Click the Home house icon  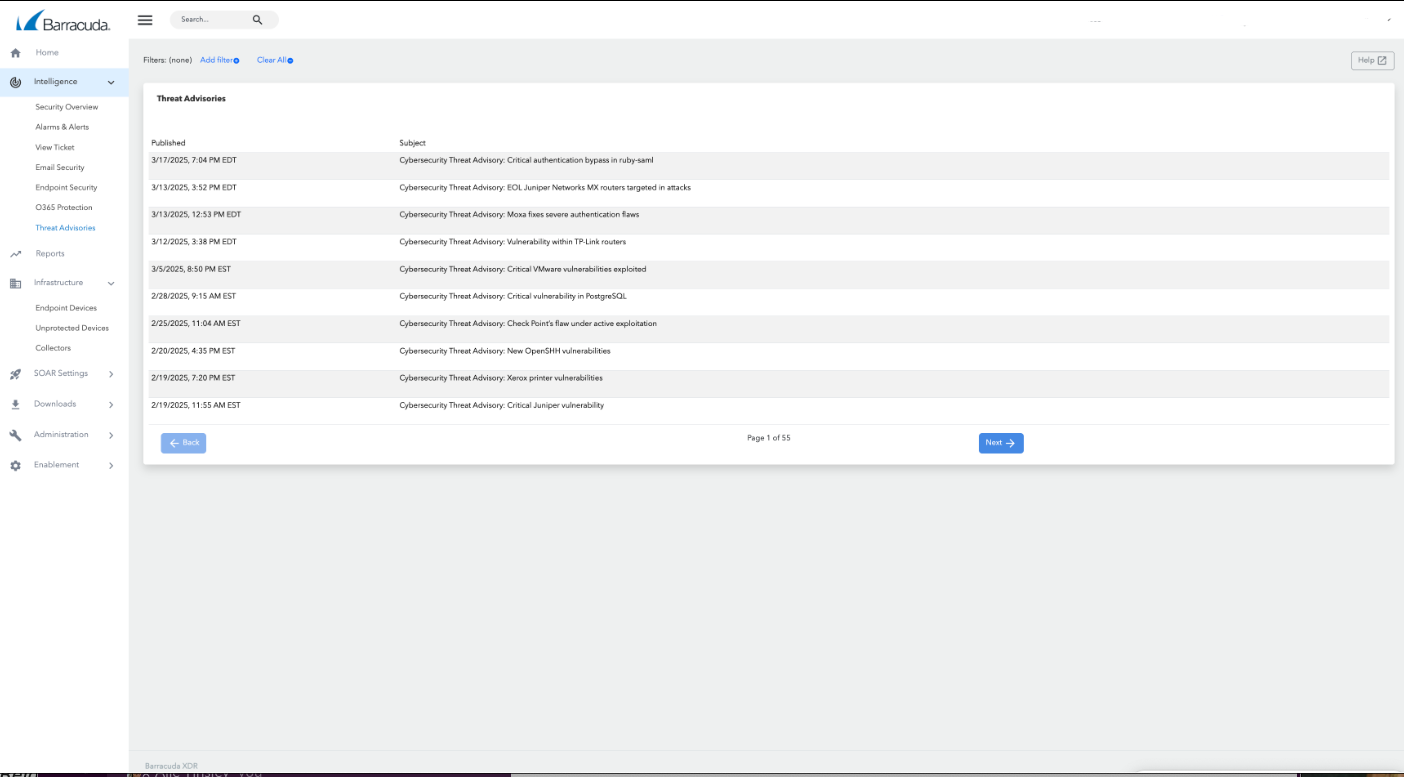pyautogui.click(x=15, y=53)
